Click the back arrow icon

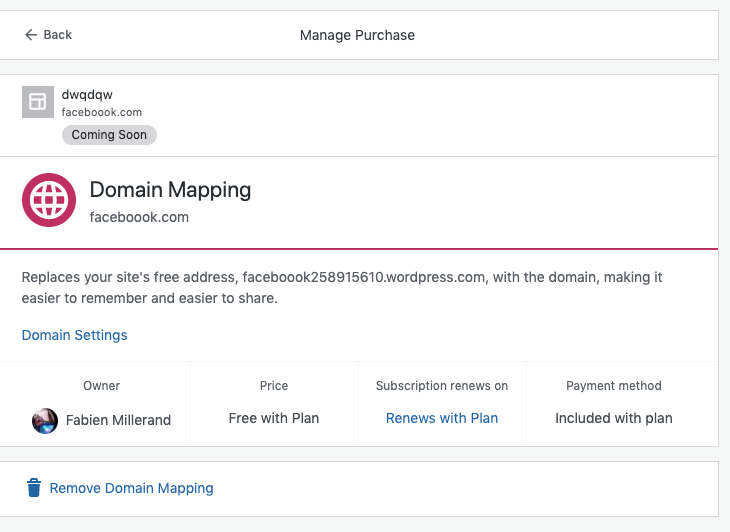(x=31, y=35)
